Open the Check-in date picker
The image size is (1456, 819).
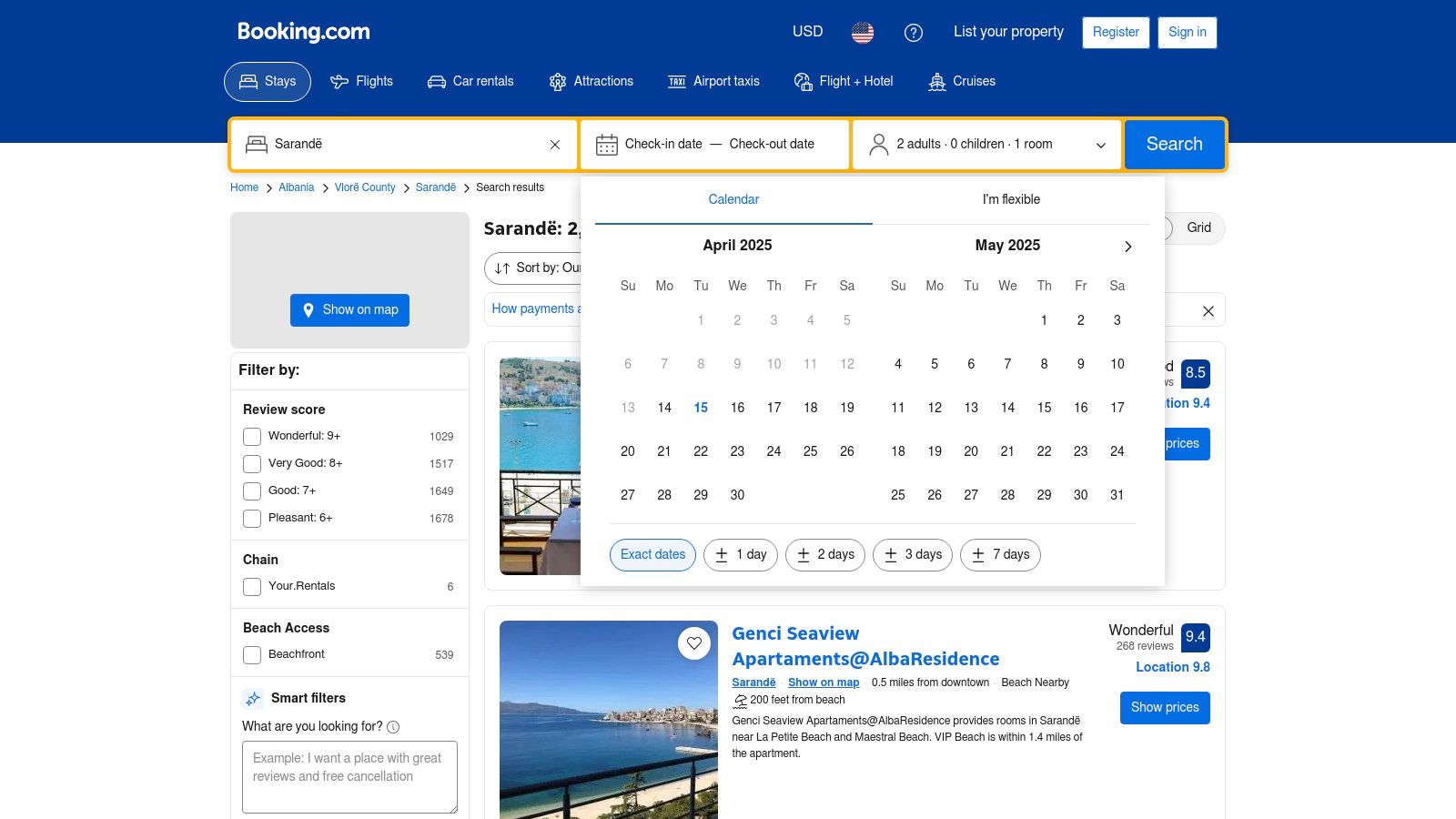663,145
